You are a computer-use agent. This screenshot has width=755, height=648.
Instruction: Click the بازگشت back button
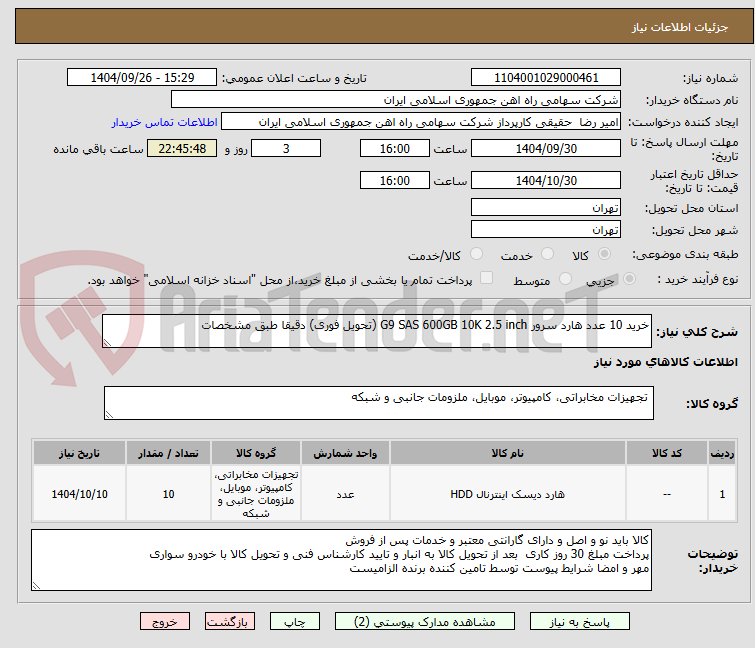230,622
